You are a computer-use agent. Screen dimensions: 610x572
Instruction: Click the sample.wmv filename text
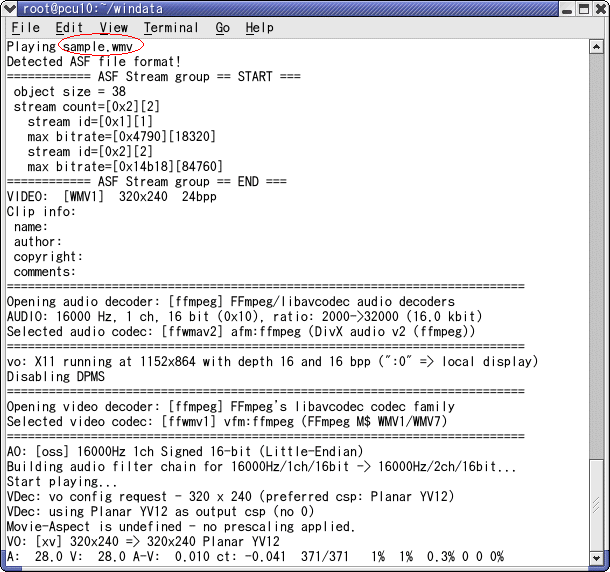pos(98,47)
